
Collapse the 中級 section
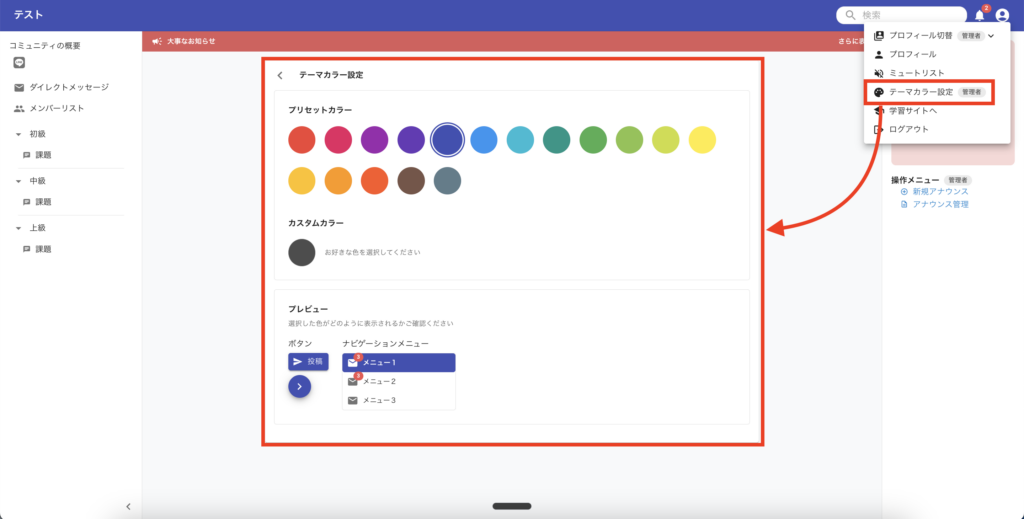18,181
